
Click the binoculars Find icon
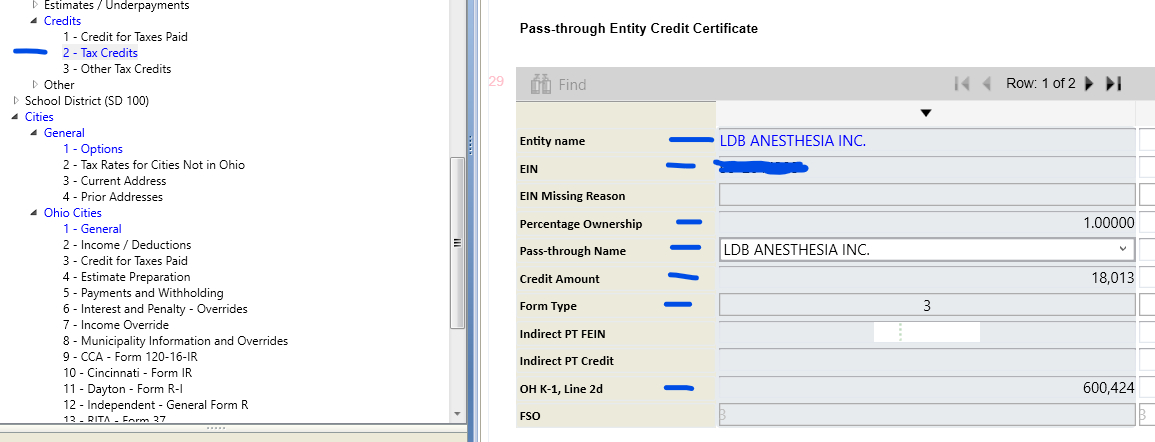pyautogui.click(x=541, y=84)
